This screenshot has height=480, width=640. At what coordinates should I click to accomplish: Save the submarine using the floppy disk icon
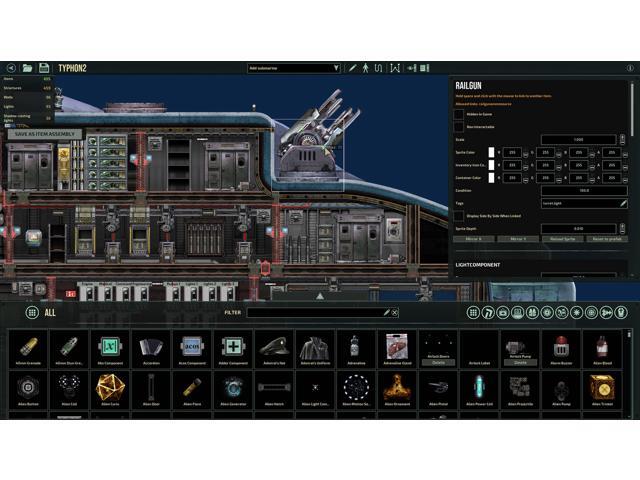(x=45, y=68)
